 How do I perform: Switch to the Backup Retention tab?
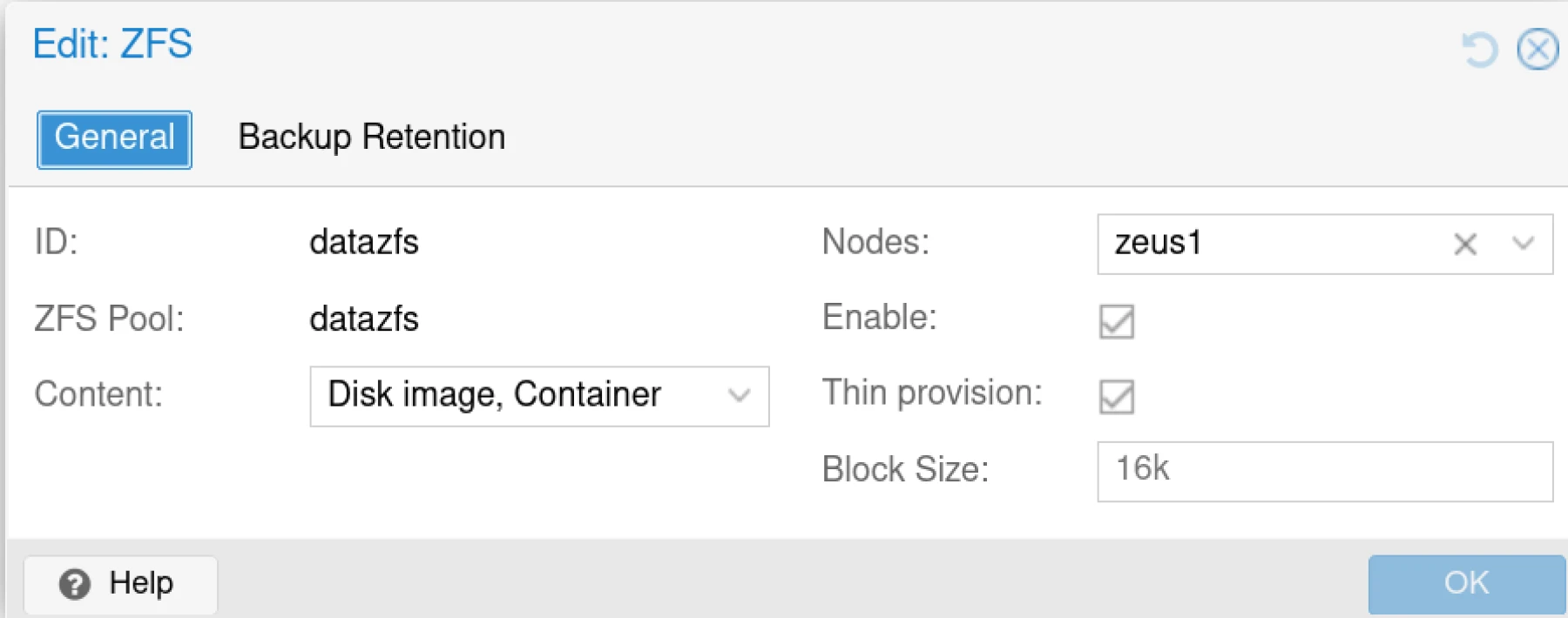point(372,137)
